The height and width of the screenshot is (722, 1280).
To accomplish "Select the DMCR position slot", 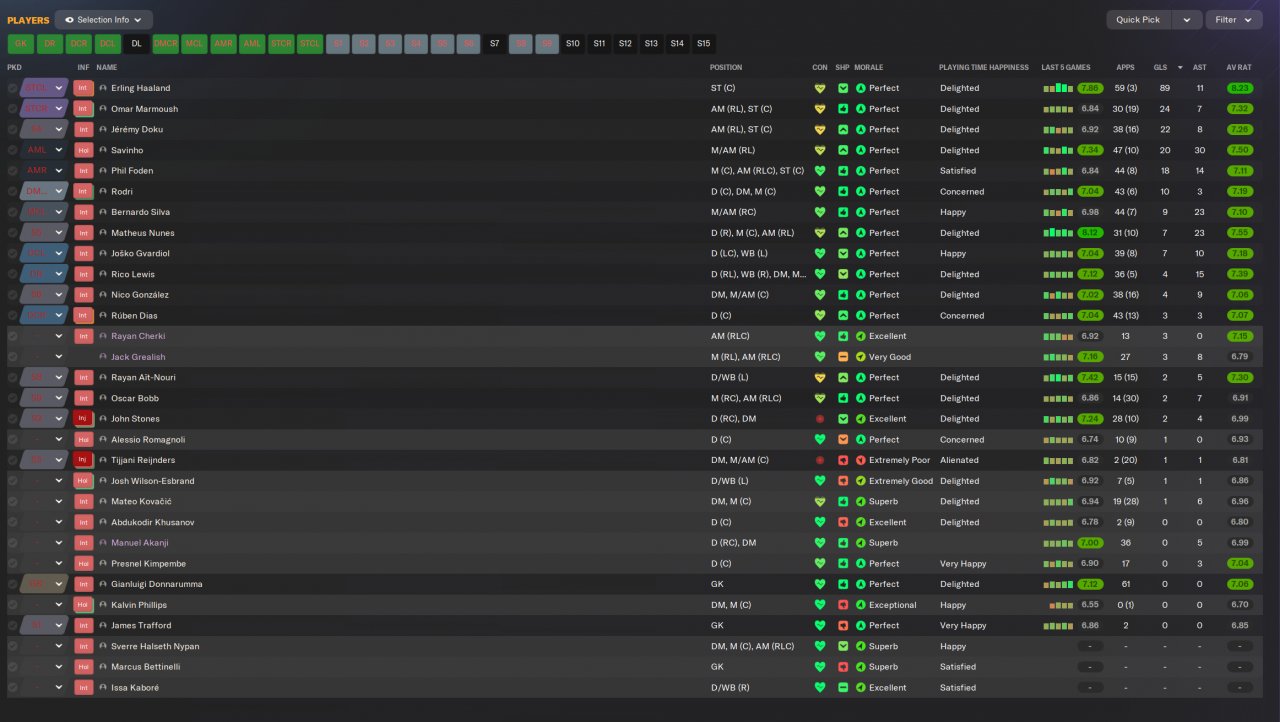I will click(166, 44).
